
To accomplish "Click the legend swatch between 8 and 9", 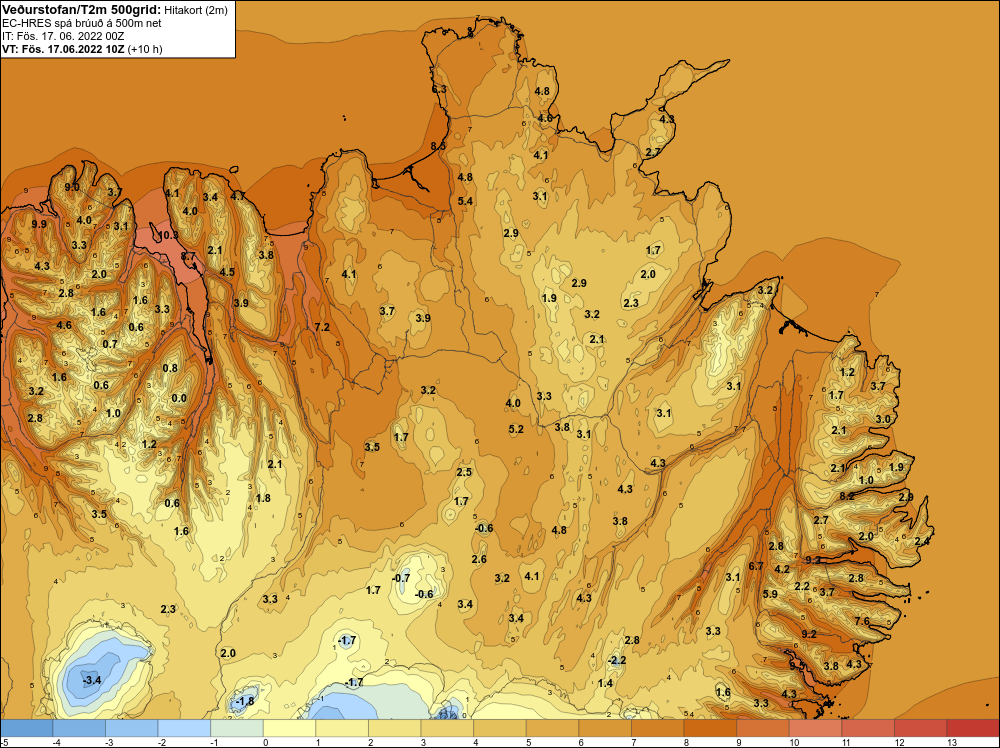I will (710, 728).
